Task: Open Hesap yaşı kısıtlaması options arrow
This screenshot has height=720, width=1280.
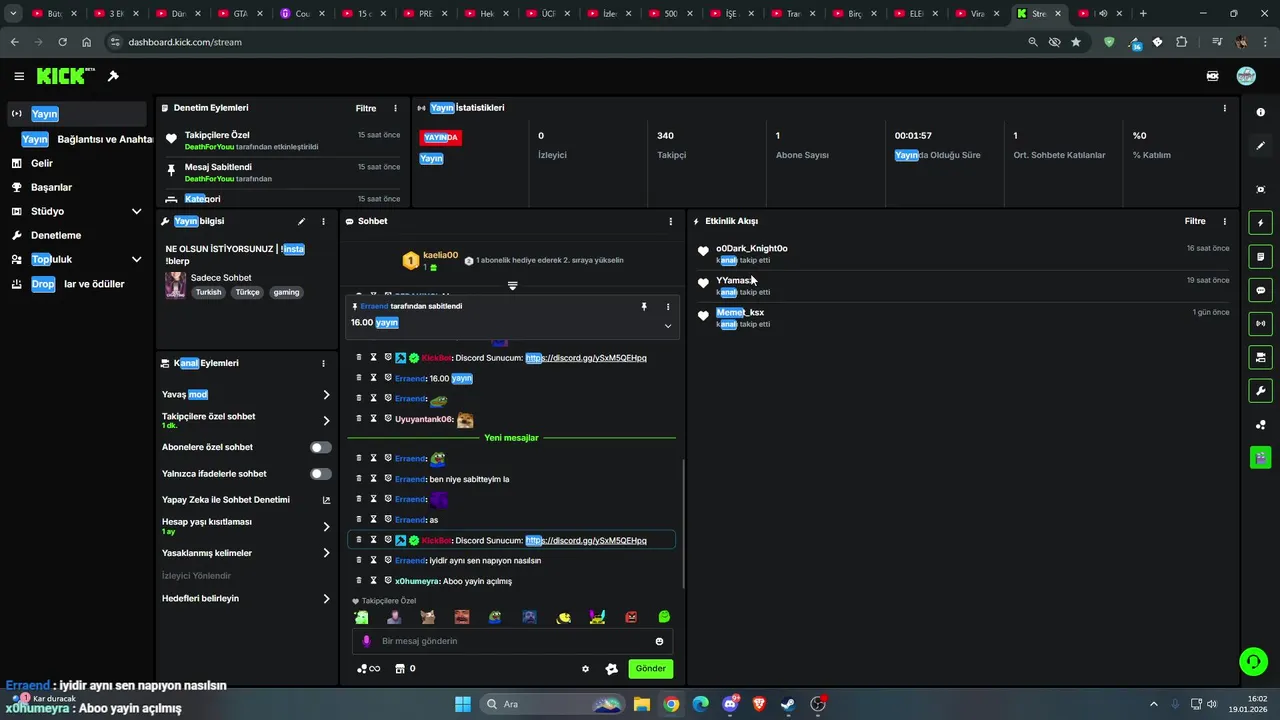Action: (326, 527)
